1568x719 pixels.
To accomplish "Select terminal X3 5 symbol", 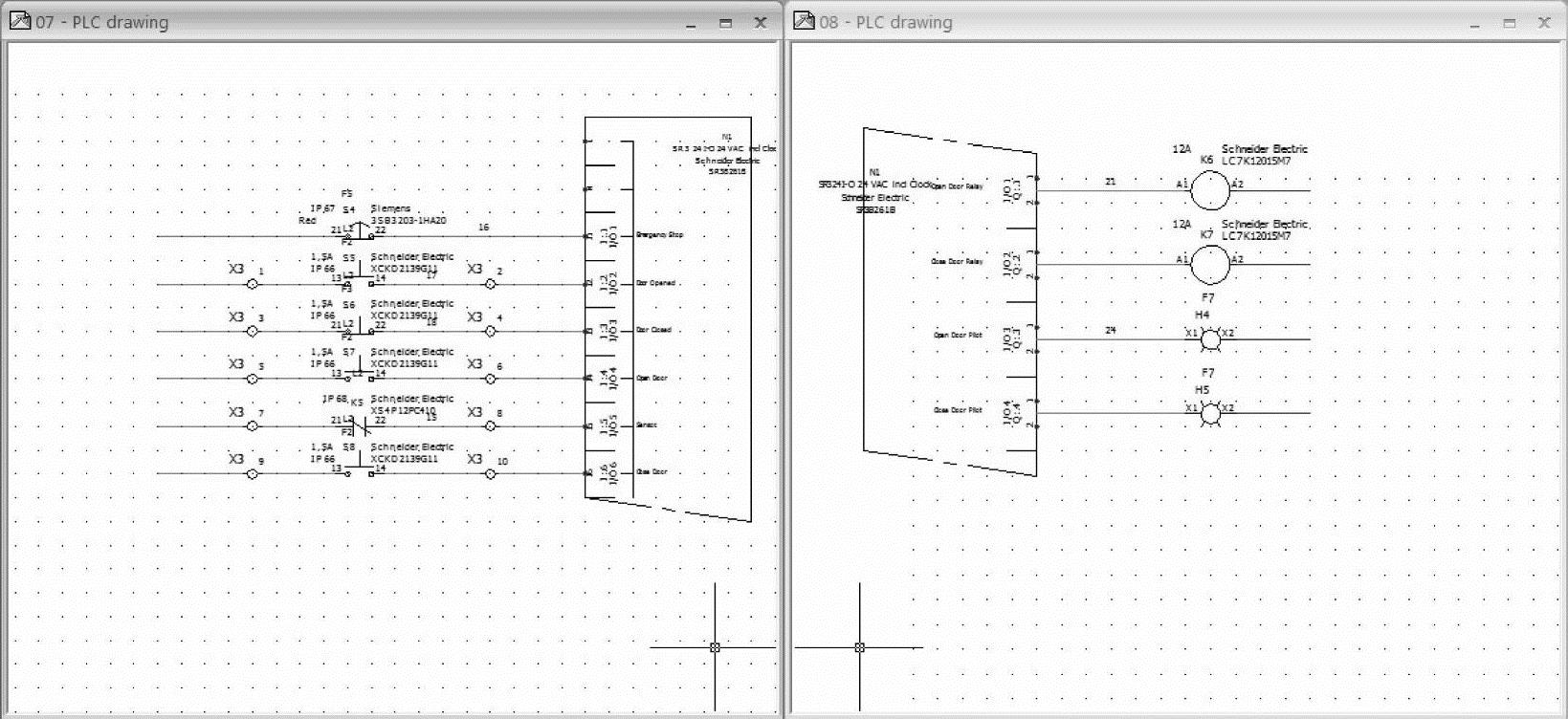I will point(253,379).
